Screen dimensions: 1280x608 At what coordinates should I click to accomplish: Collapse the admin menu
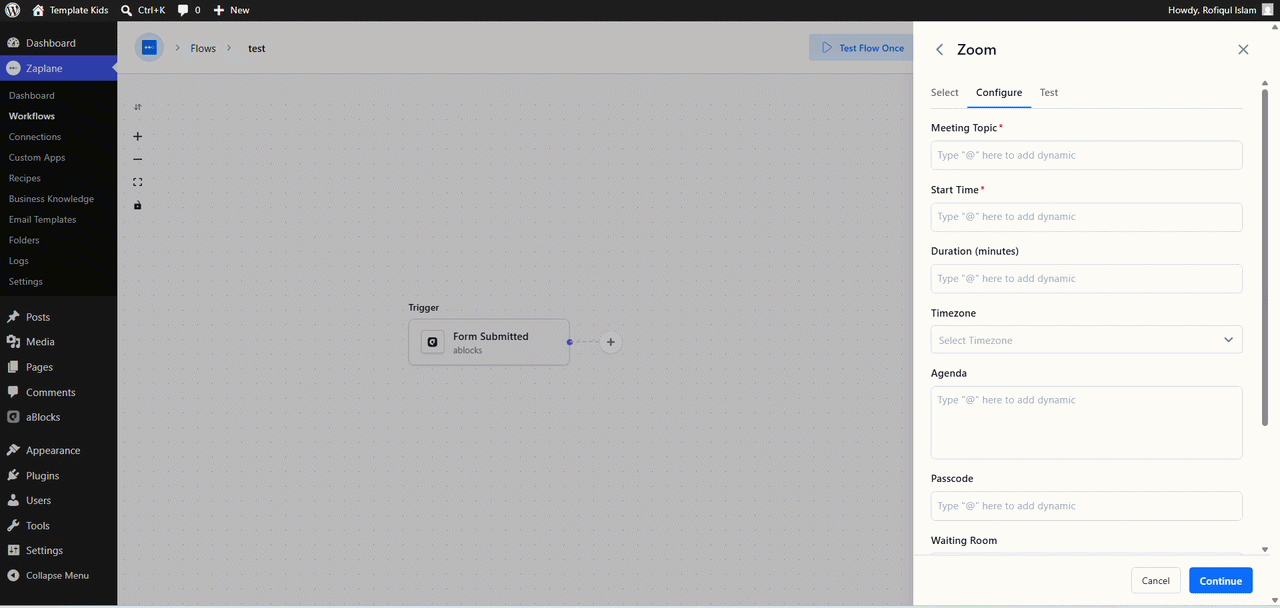[58, 575]
